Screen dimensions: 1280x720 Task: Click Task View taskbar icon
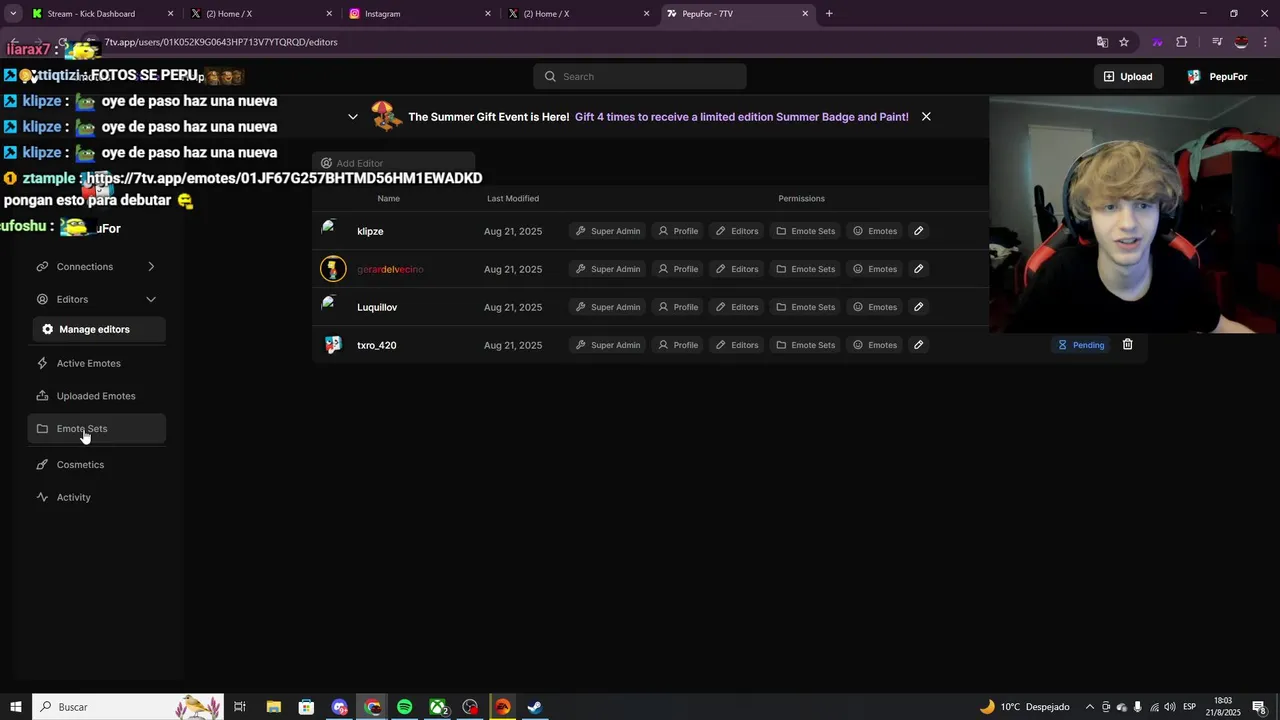click(240, 707)
